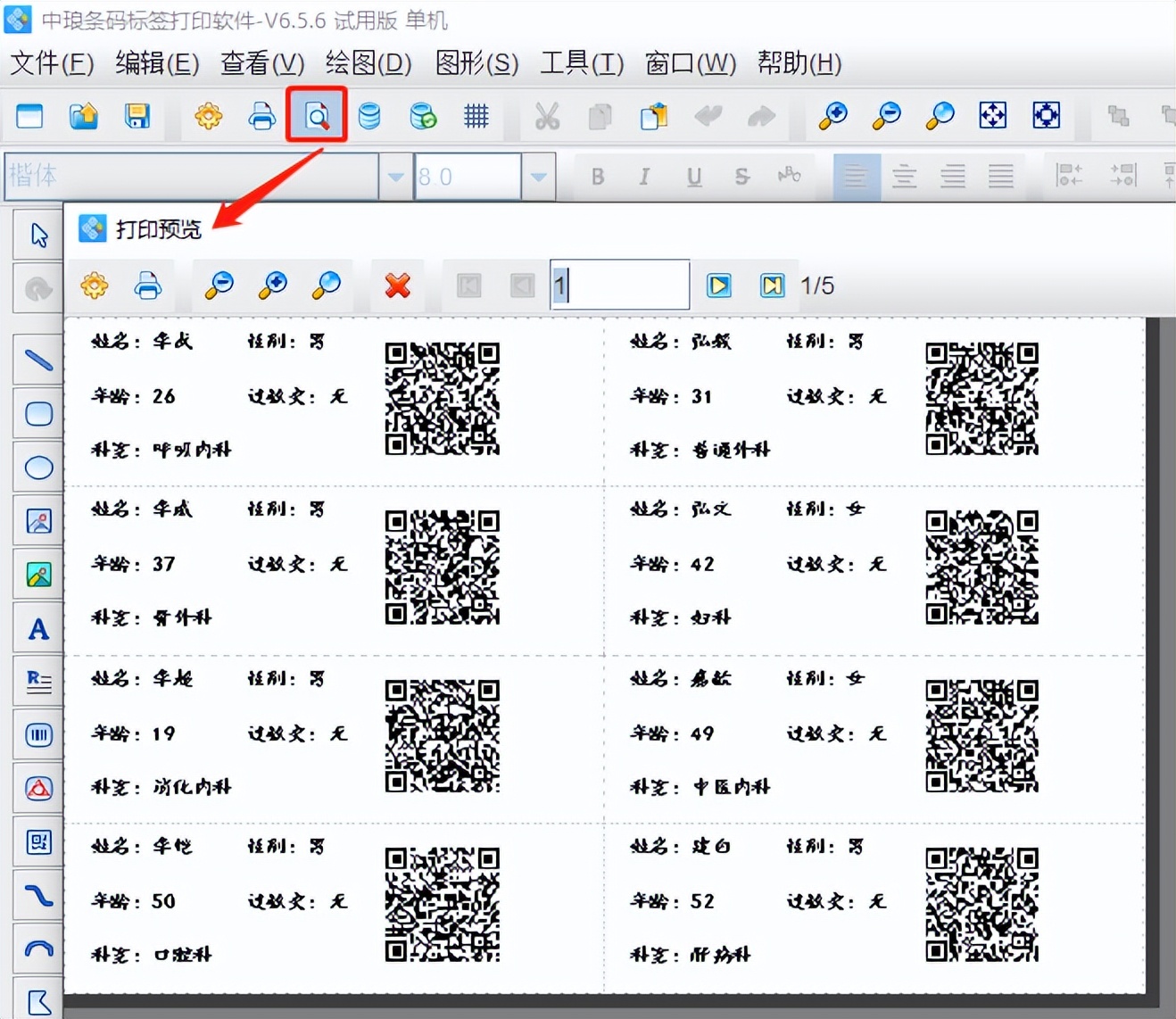1176x1019 pixels.
Task: Open the 查看(V) menu
Action: coord(262,63)
